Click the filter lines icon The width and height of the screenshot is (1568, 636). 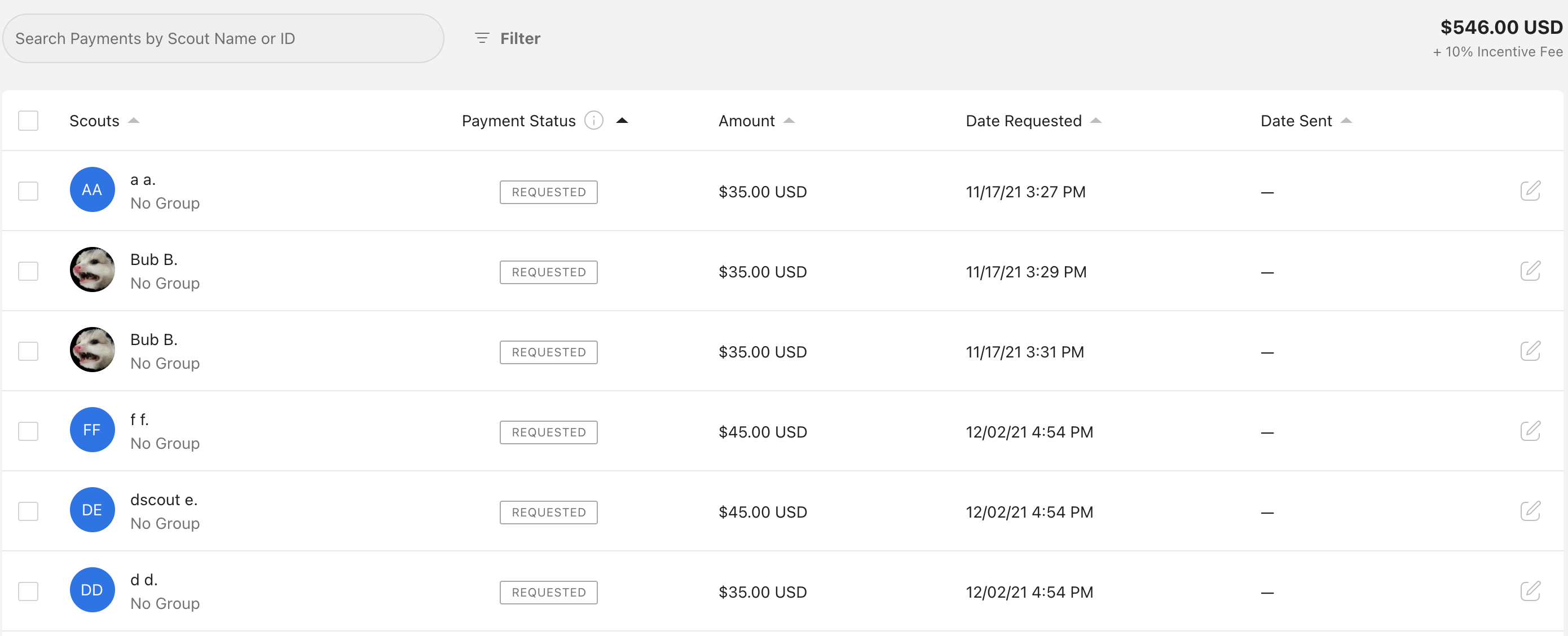pyautogui.click(x=482, y=38)
